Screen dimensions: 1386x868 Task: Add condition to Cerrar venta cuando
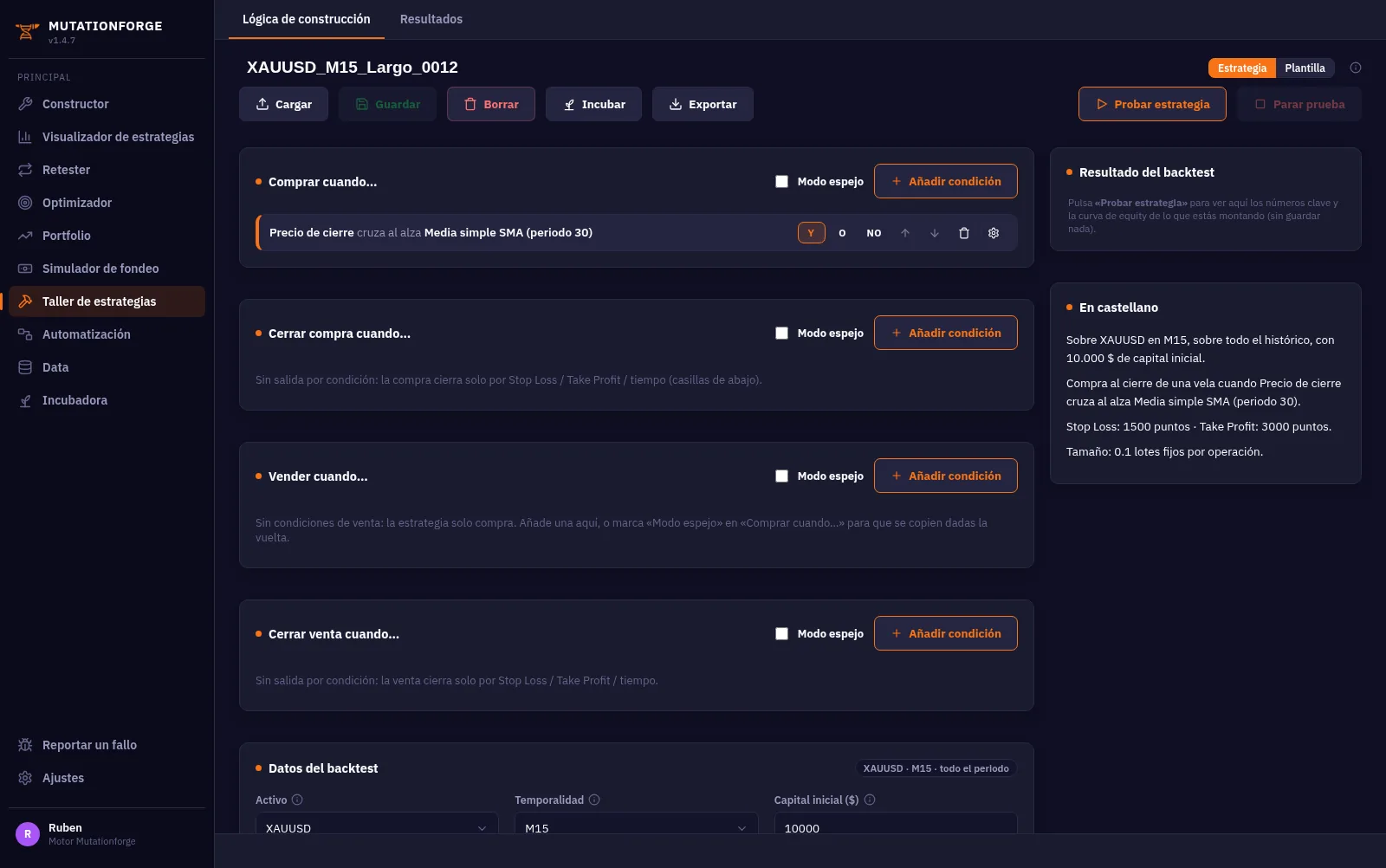coord(946,633)
